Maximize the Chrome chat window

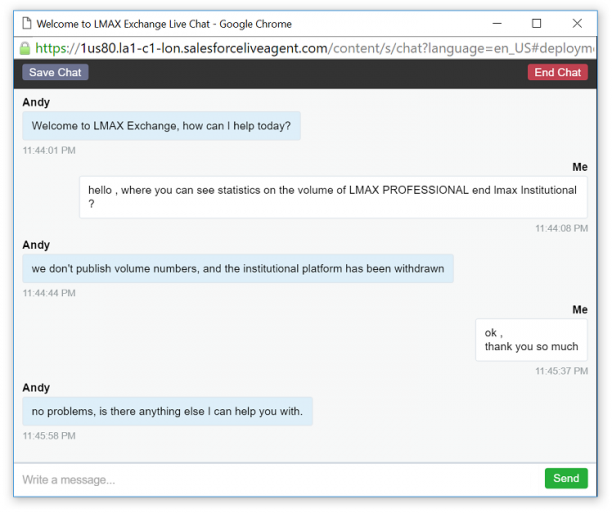pos(537,23)
